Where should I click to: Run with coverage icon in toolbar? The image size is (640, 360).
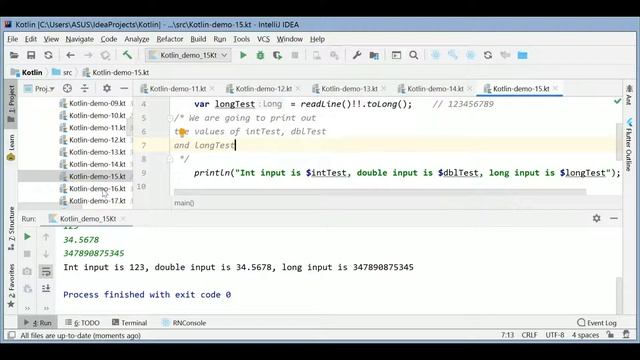pos(278,55)
